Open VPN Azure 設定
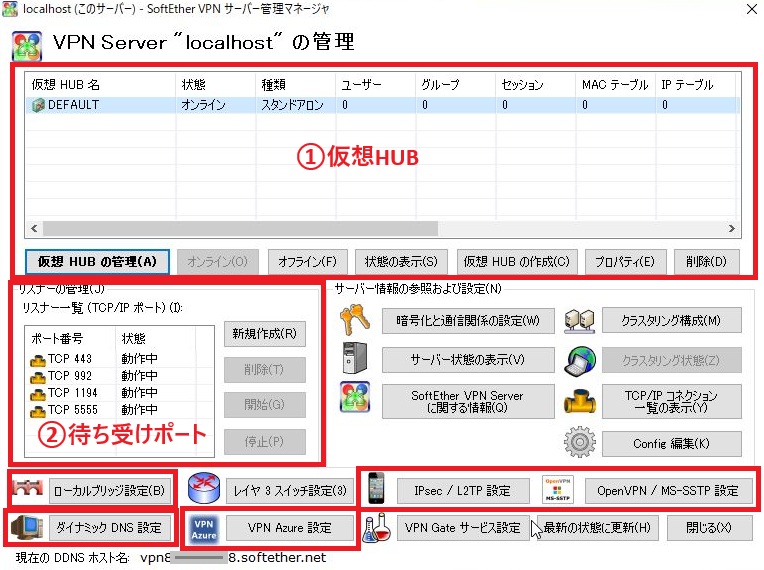 pyautogui.click(x=290, y=528)
